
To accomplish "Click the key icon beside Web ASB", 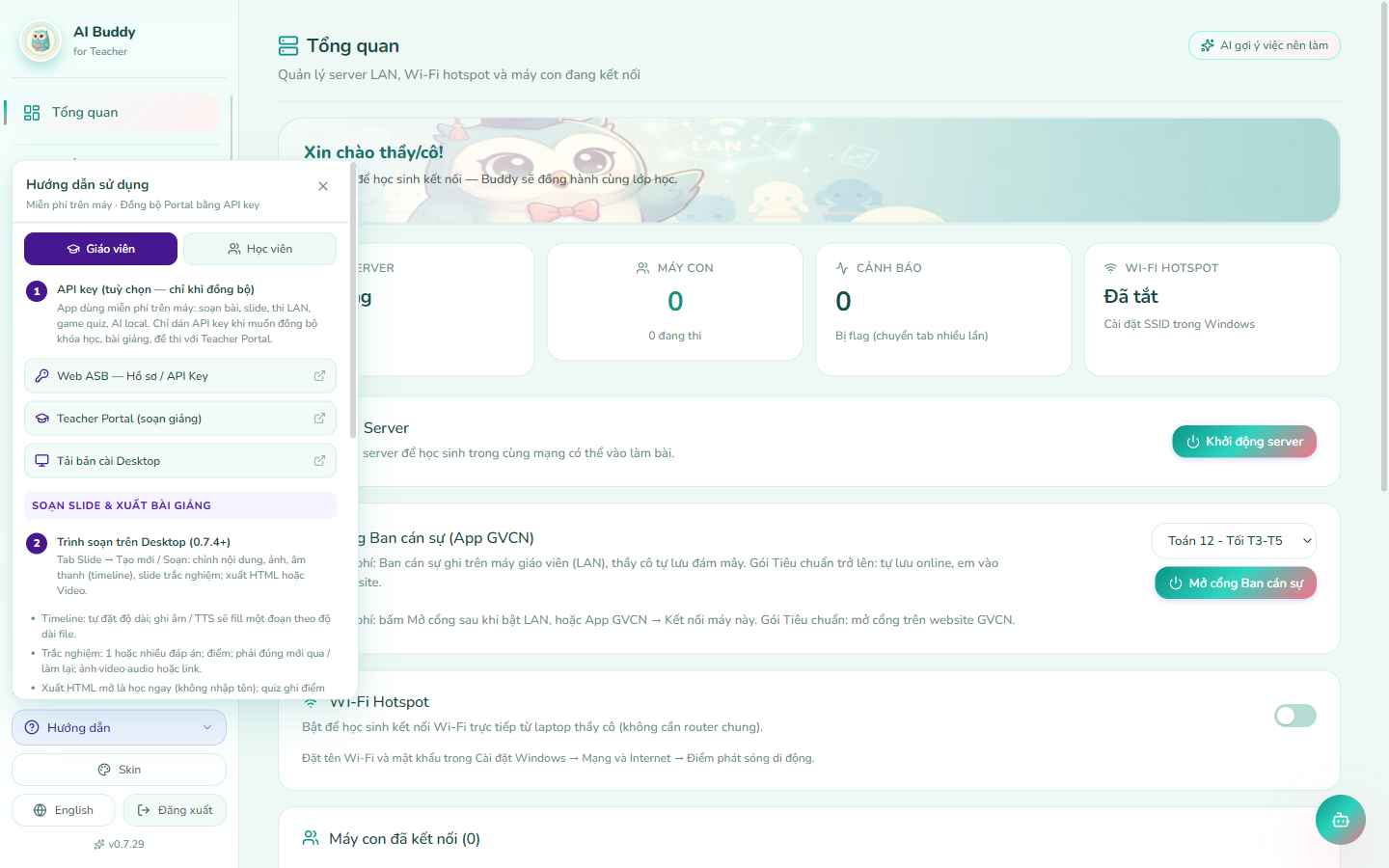I will pos(41,376).
